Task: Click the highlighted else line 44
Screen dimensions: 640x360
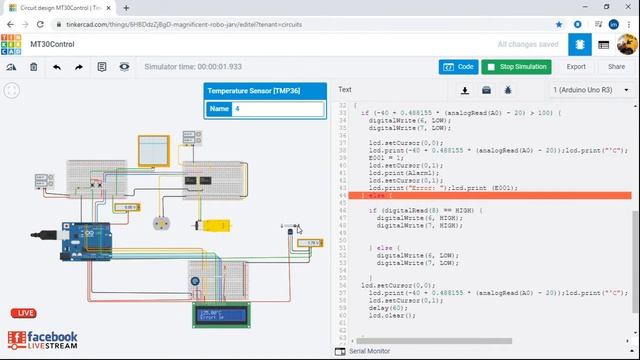Action: (x=490, y=196)
